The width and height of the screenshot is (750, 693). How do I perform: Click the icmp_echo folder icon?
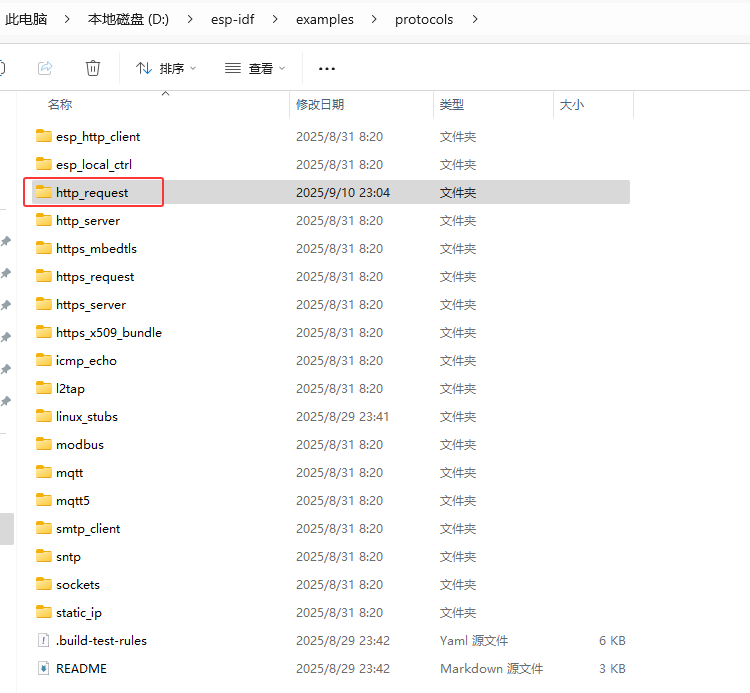pos(44,360)
